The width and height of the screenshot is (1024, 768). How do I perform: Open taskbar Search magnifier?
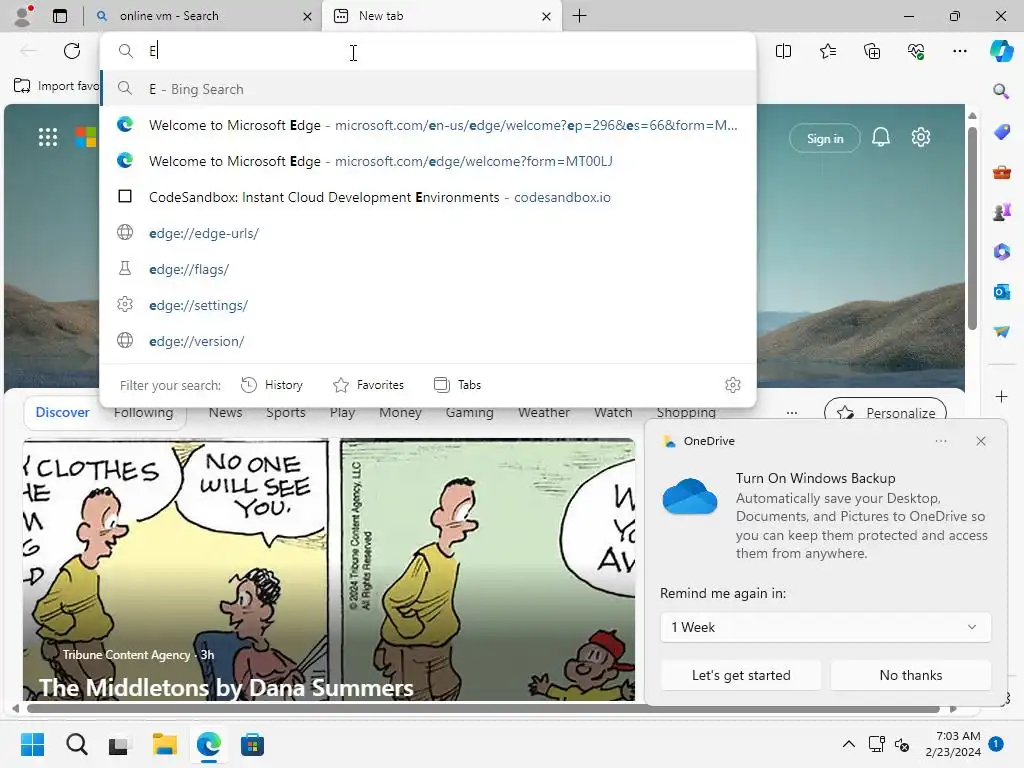point(76,744)
